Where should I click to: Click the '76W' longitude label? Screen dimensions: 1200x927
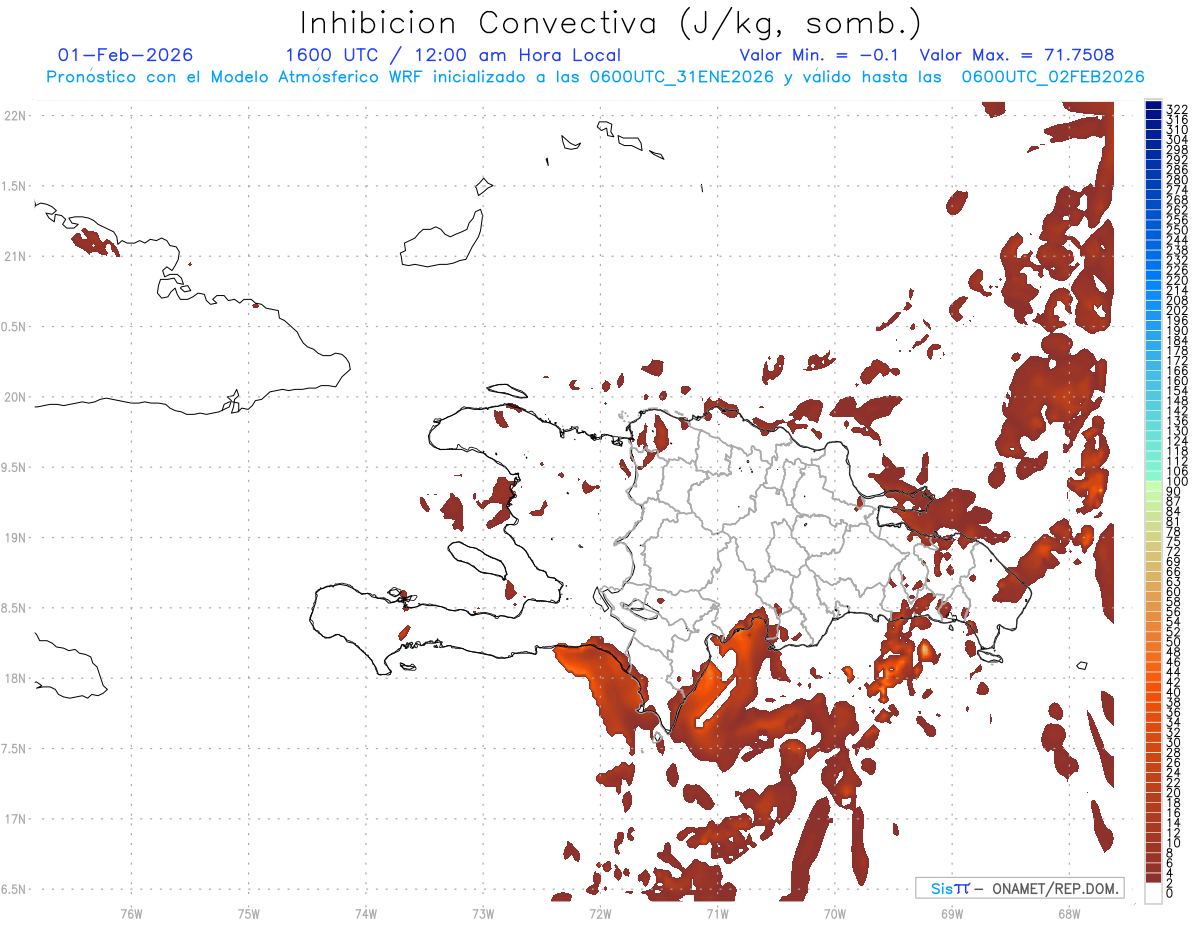tap(131, 913)
